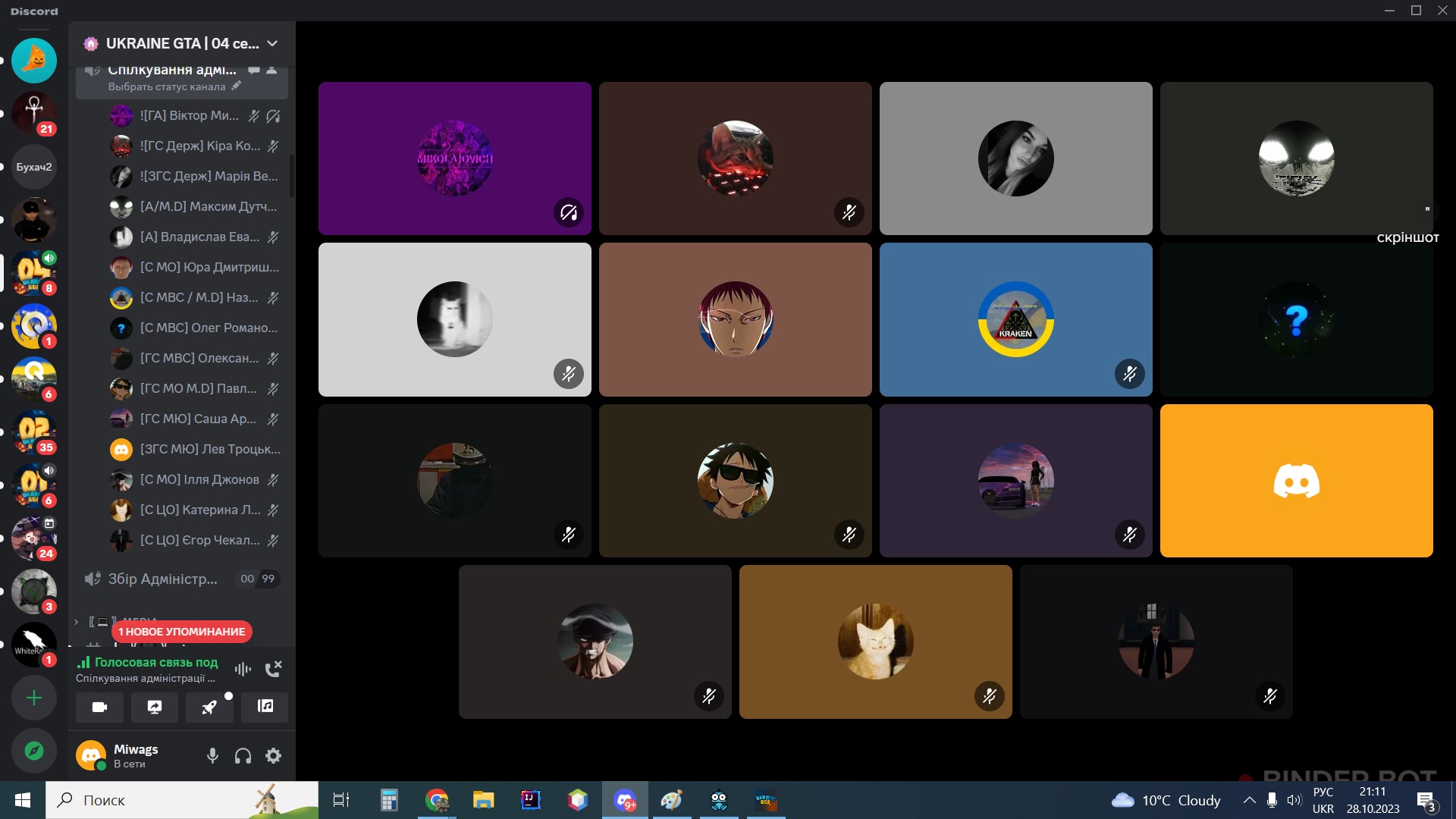Focus the smiling white cat participant tile
The width and height of the screenshot is (1456, 819).
[876, 642]
